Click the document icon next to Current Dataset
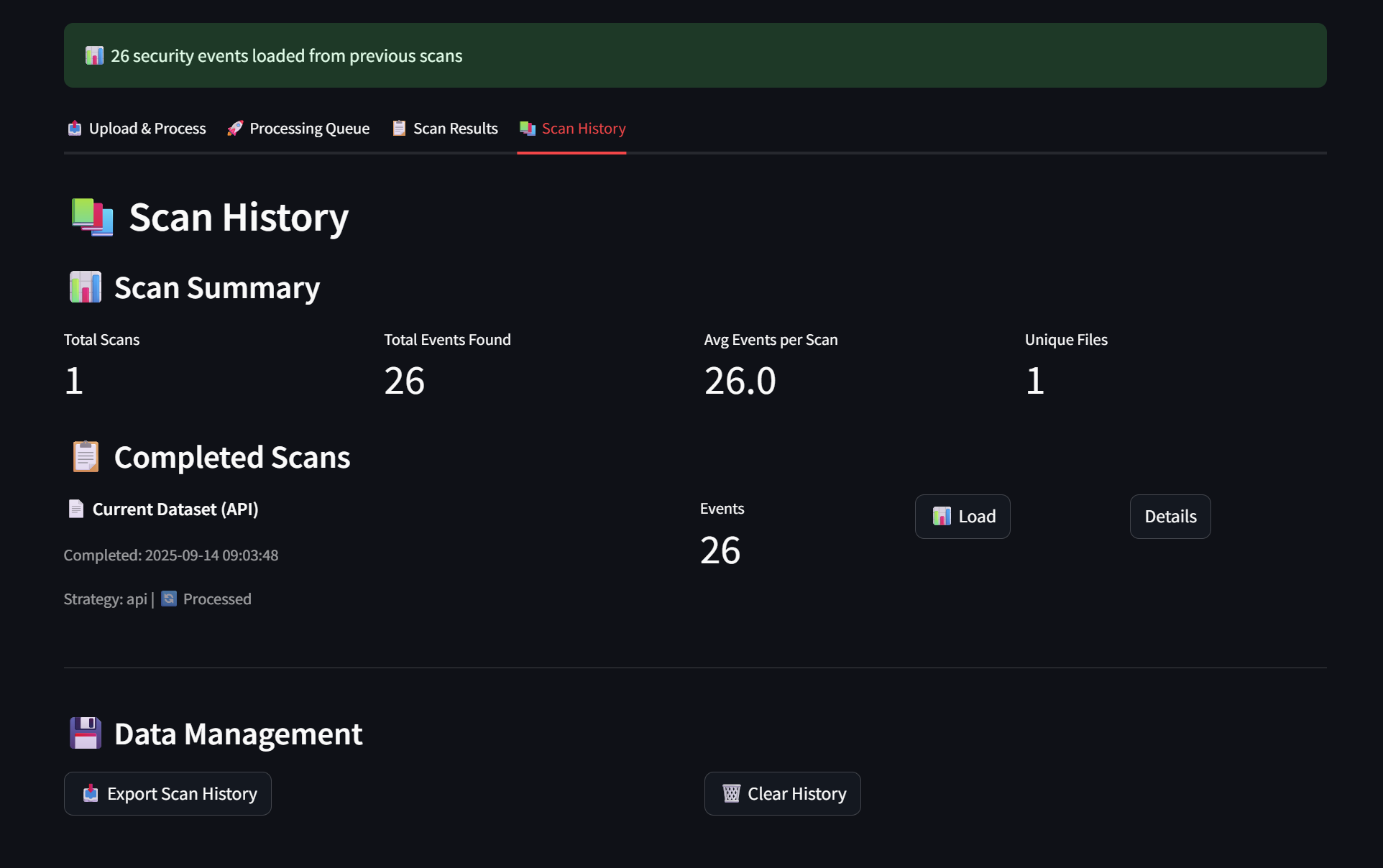 75,509
